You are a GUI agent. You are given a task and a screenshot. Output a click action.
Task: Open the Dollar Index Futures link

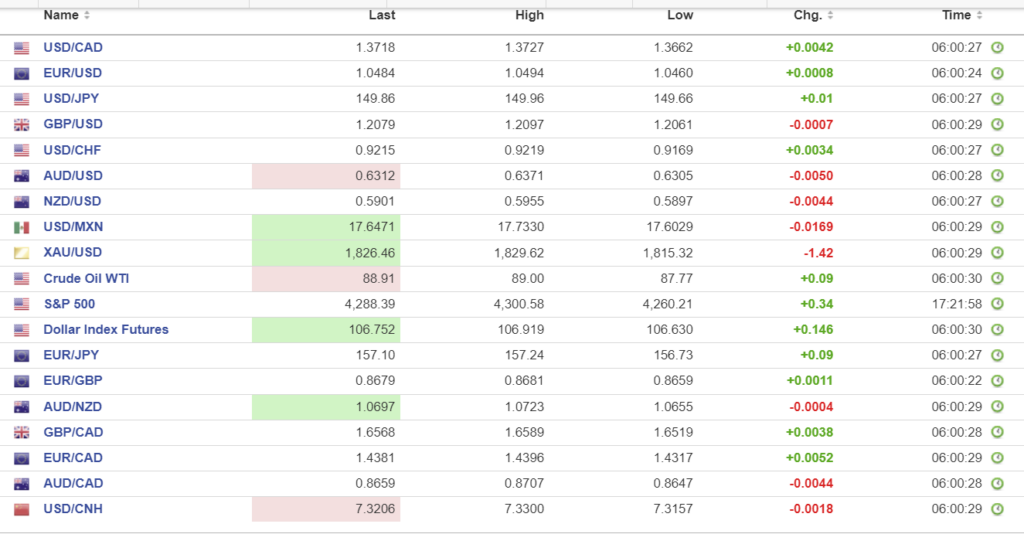point(106,330)
